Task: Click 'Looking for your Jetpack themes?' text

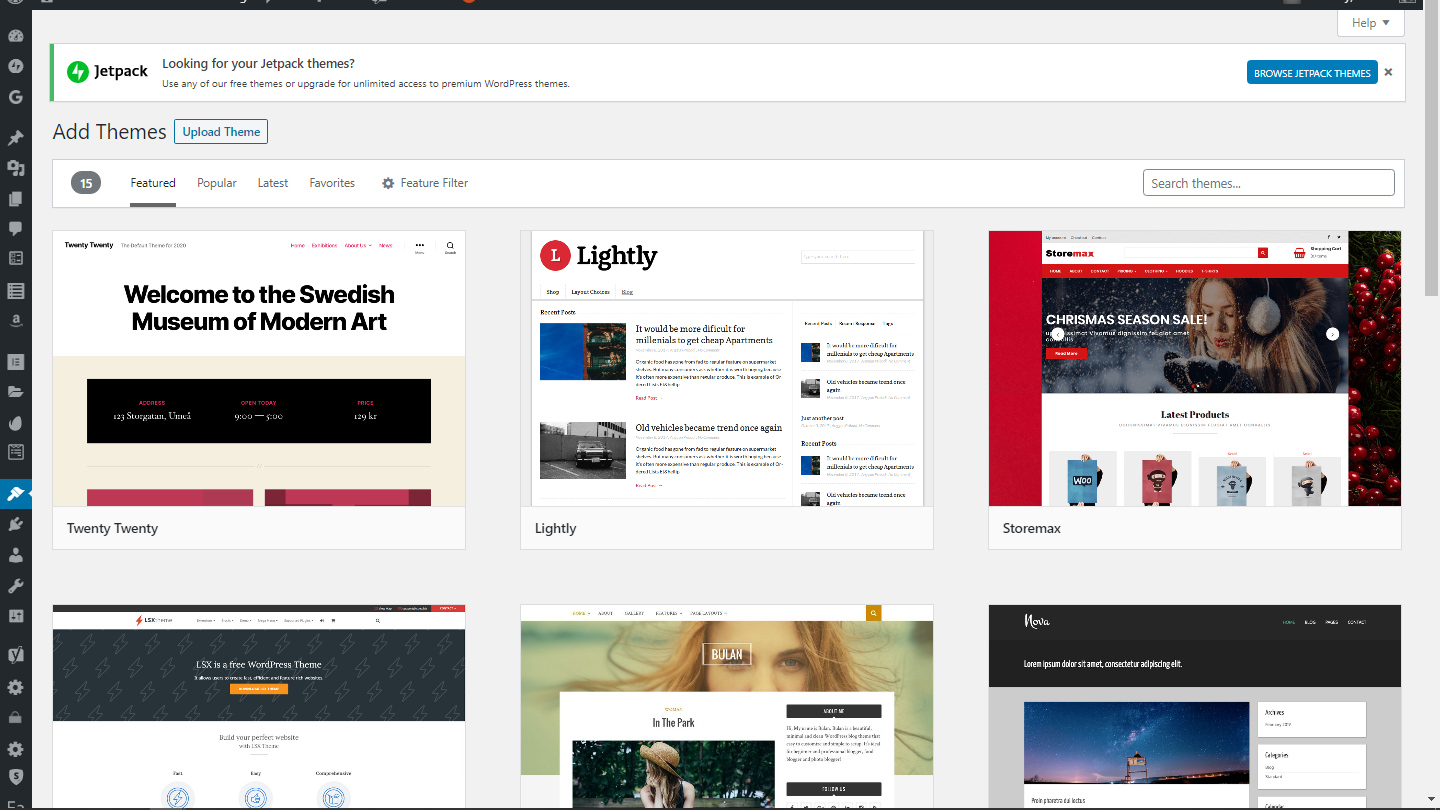Action: (x=258, y=64)
